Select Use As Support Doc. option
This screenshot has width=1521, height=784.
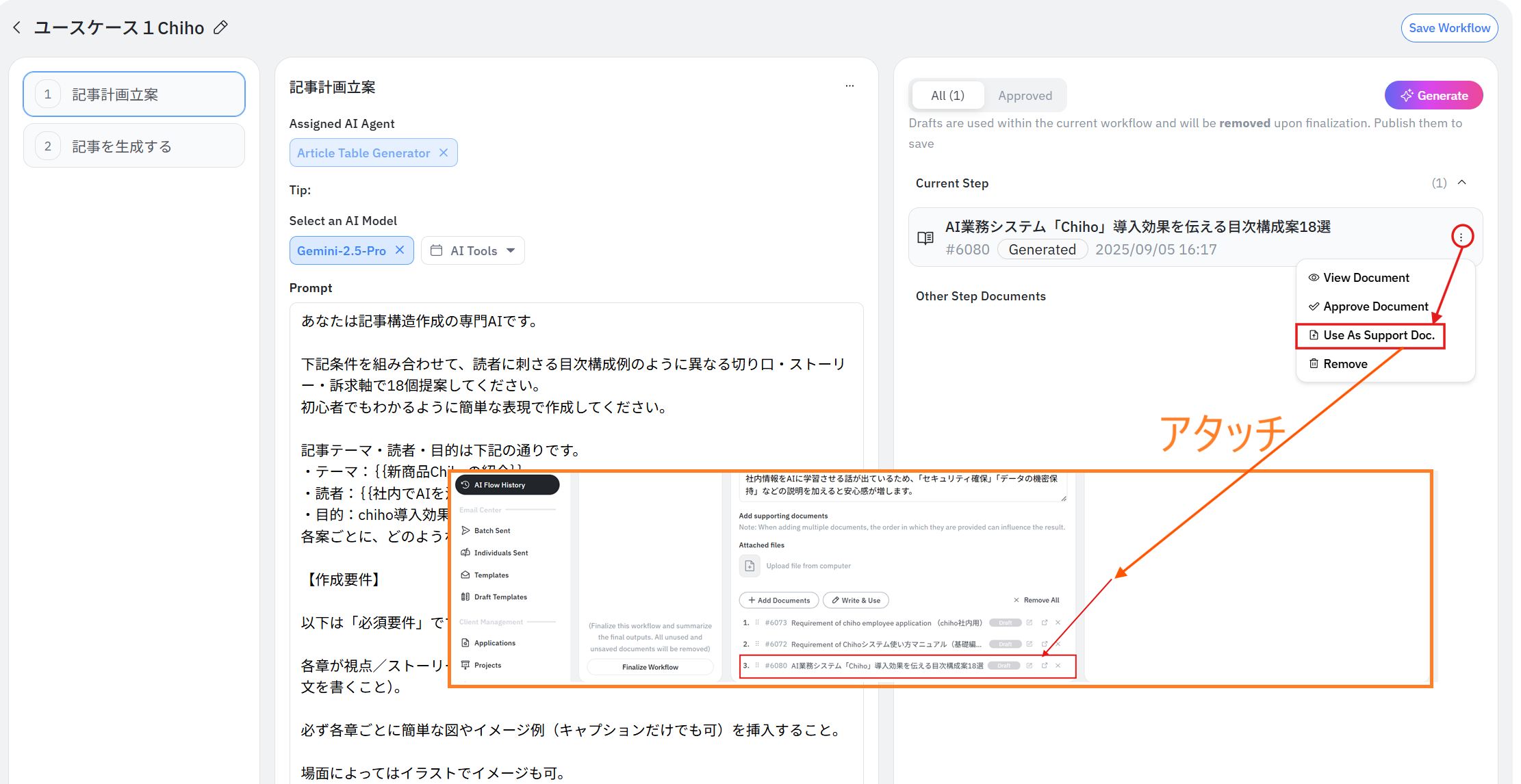(x=1377, y=335)
